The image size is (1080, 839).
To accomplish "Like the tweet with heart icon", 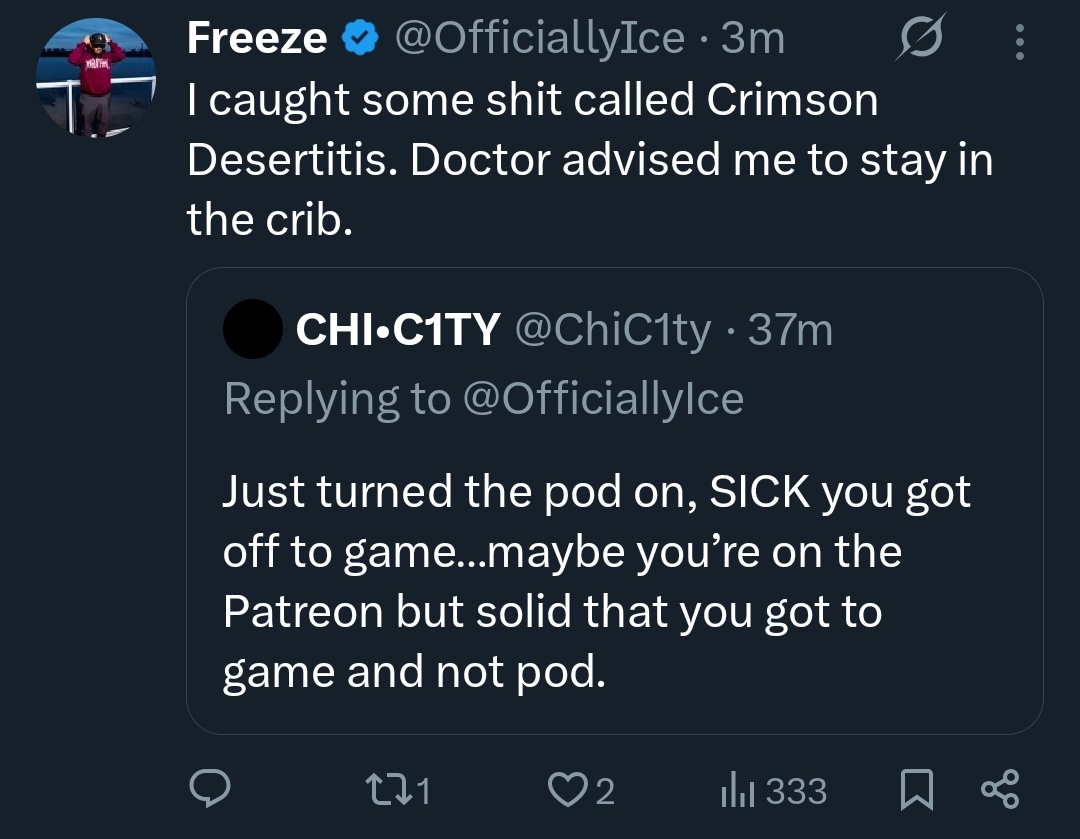I will 580,790.
